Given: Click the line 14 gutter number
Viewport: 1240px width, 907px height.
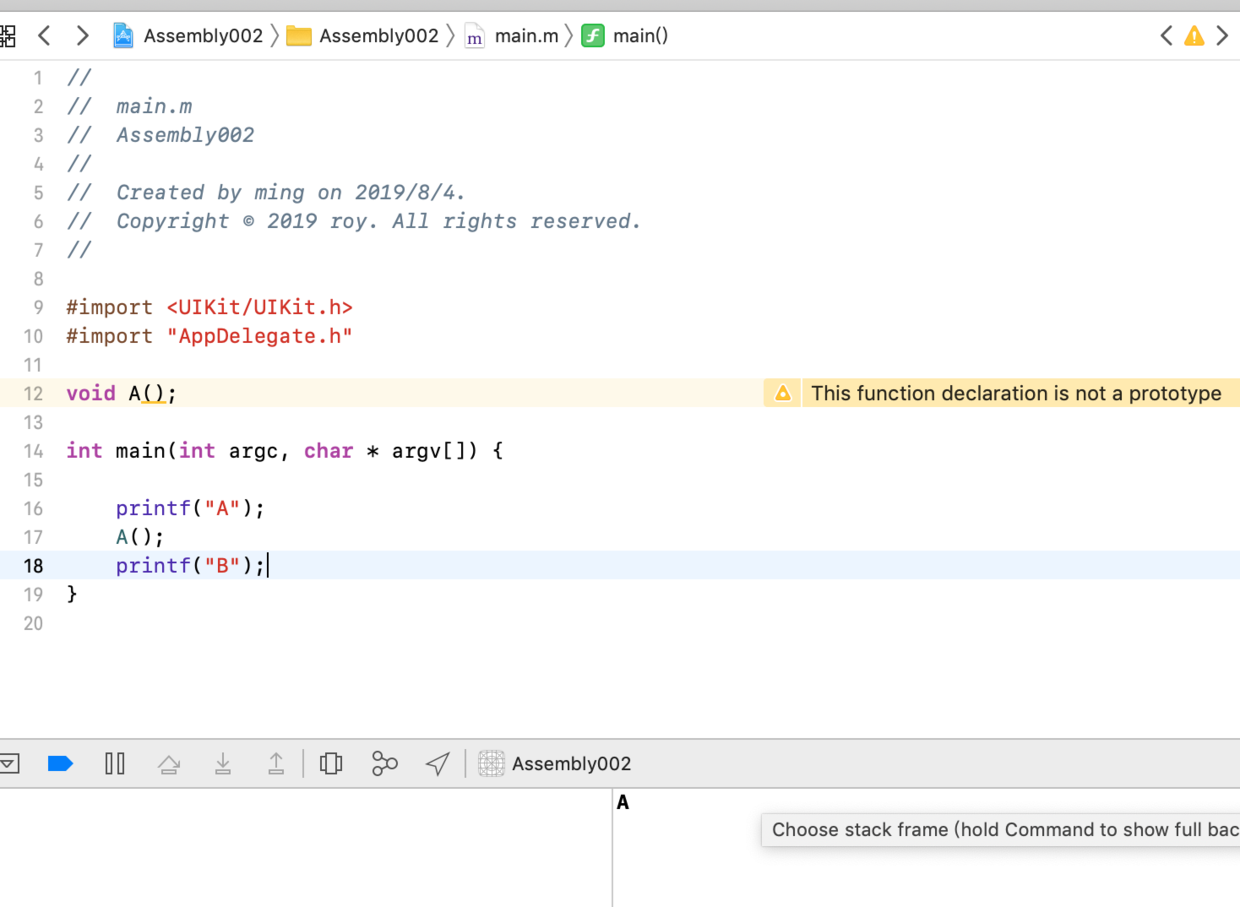Looking at the screenshot, I should [x=33, y=451].
